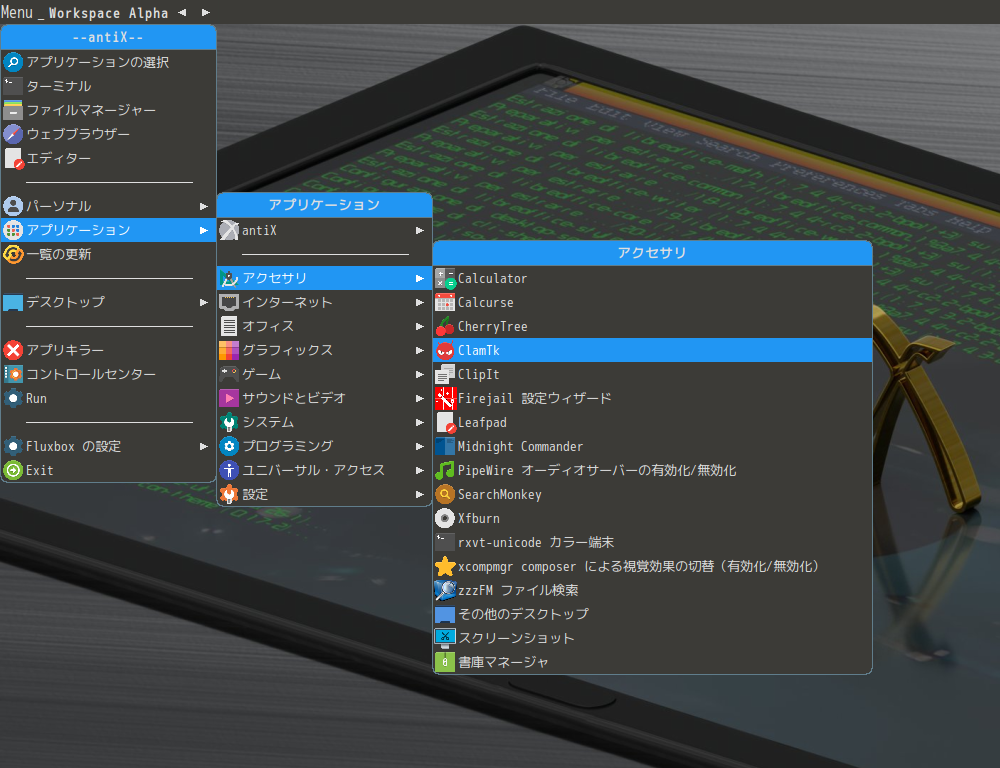The height and width of the screenshot is (768, 1000).
Task: Expand the Fluxbox の設定 submenu arrow
Action: (203, 447)
